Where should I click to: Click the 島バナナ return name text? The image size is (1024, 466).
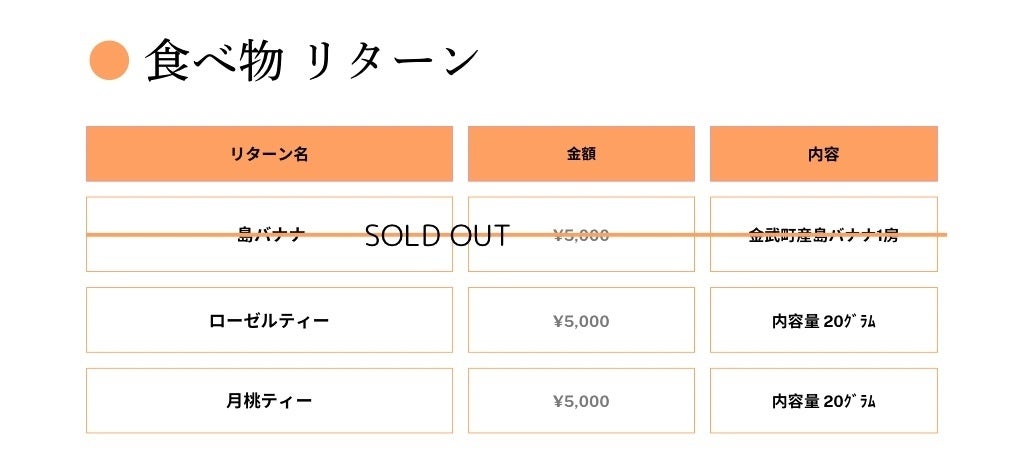(270, 236)
